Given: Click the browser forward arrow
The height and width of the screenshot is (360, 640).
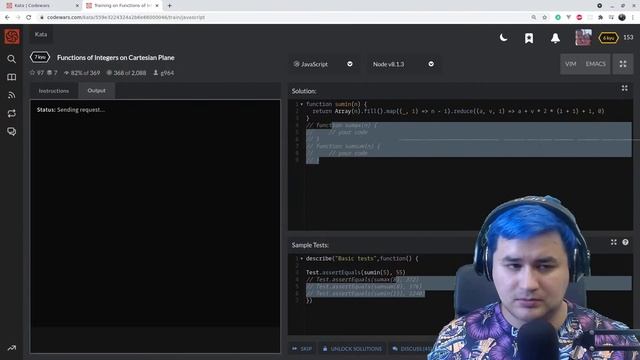Looking at the screenshot, I should (x=18, y=18).
